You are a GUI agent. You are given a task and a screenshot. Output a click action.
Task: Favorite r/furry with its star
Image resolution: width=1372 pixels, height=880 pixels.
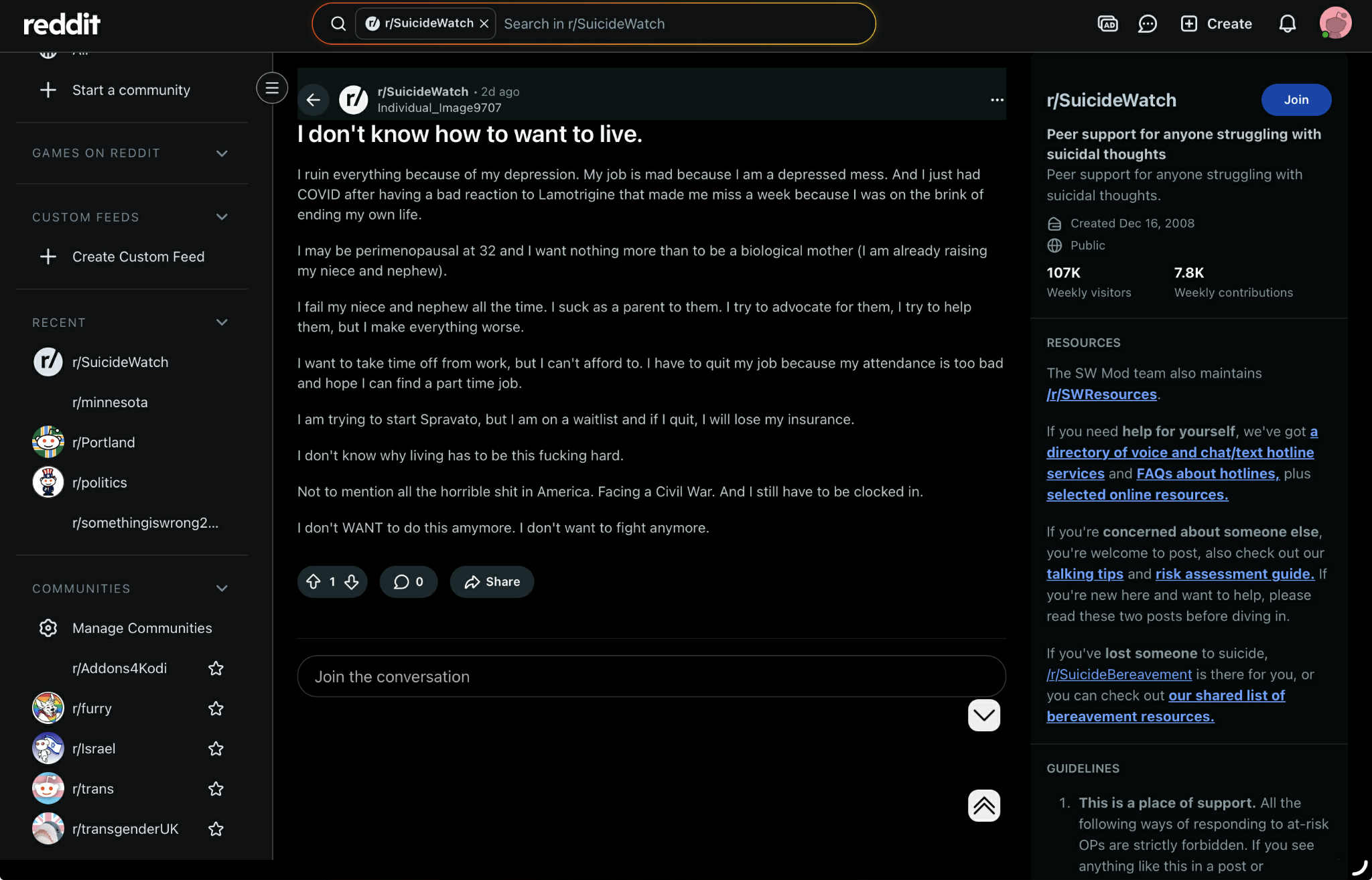coord(216,709)
